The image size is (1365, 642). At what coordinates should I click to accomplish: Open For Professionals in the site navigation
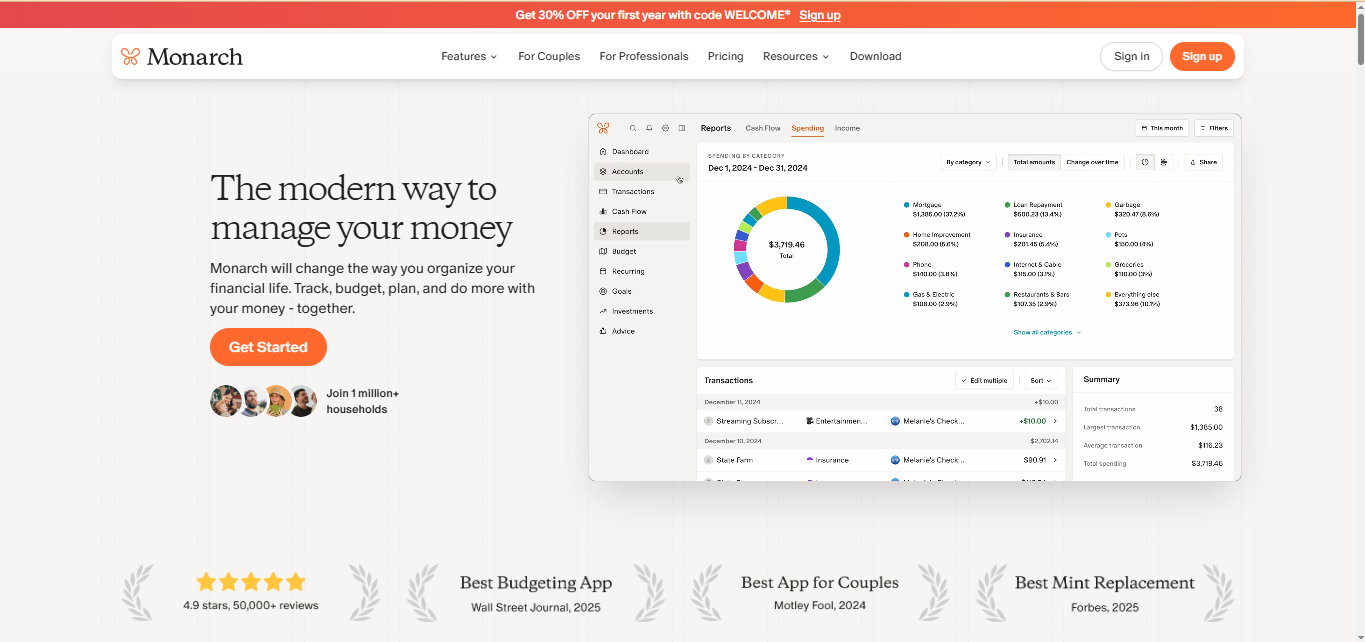644,57
